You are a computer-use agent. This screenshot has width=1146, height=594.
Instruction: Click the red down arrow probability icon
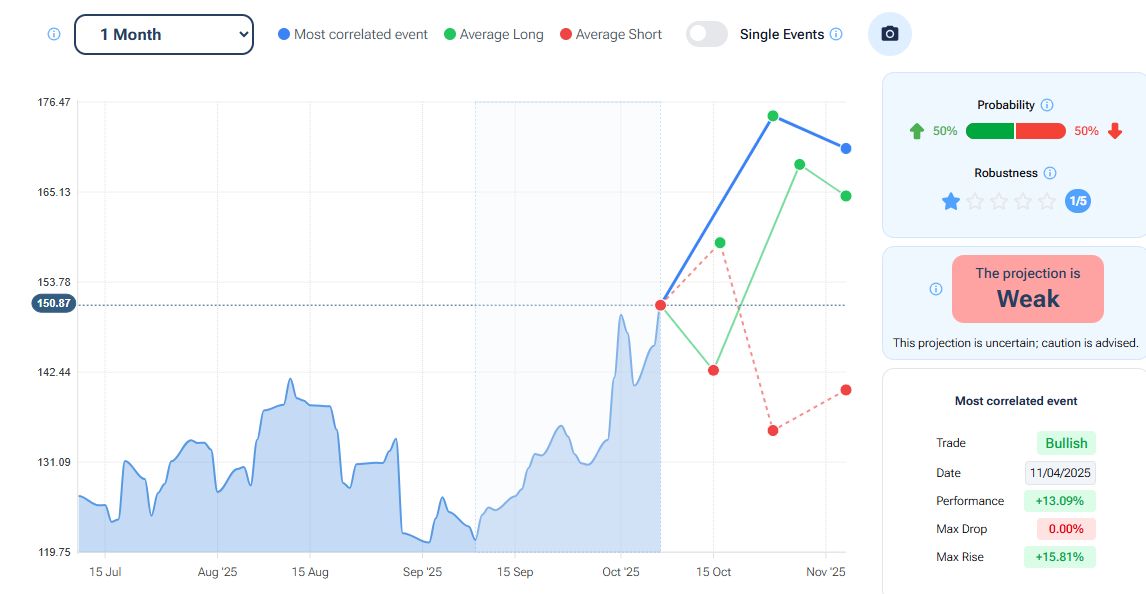point(1115,131)
